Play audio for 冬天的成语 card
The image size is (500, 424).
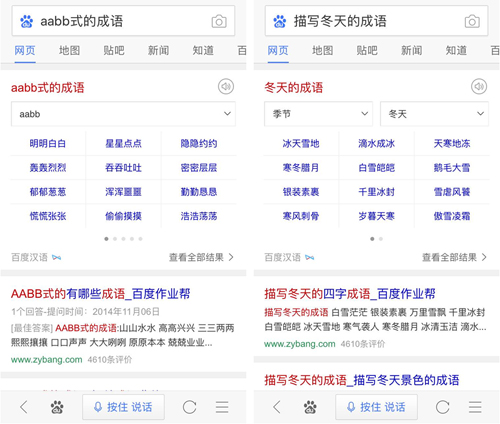click(x=479, y=87)
